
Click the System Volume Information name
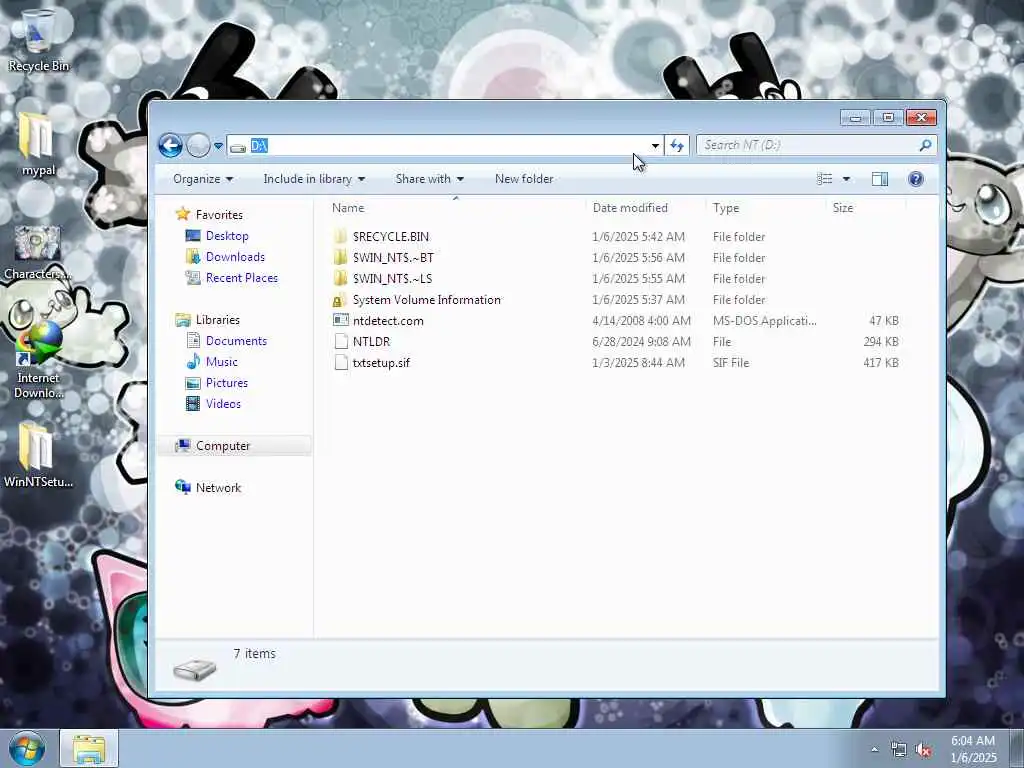coord(426,300)
